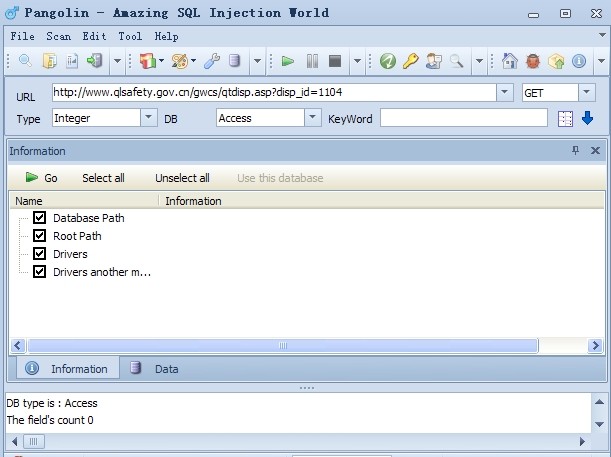Click the green round check icon
Viewport: 611px width, 457px height.
click(388, 61)
